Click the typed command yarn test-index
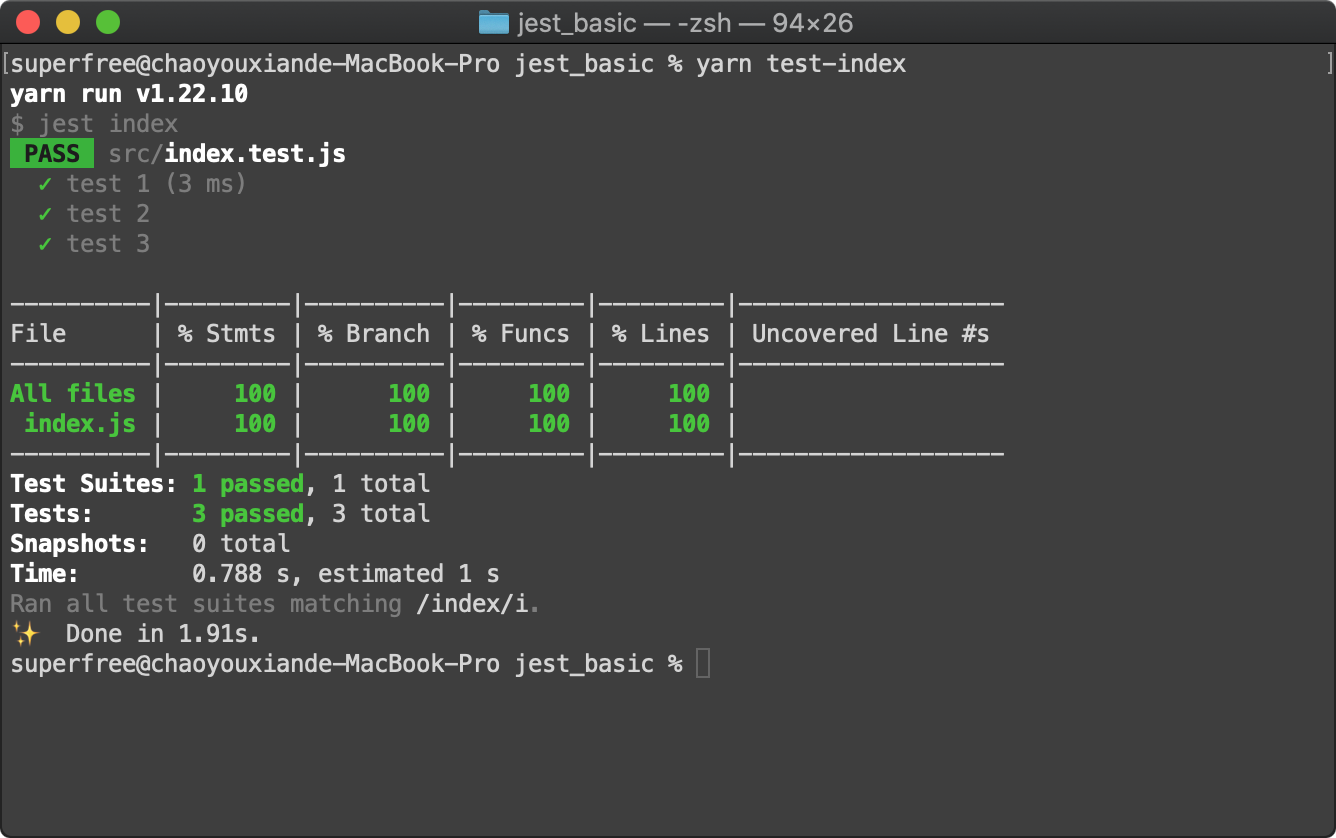 click(801, 64)
